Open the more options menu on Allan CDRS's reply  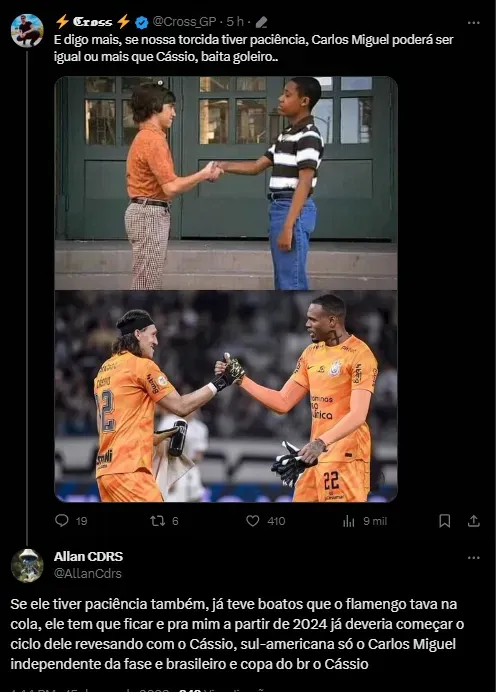point(473,558)
